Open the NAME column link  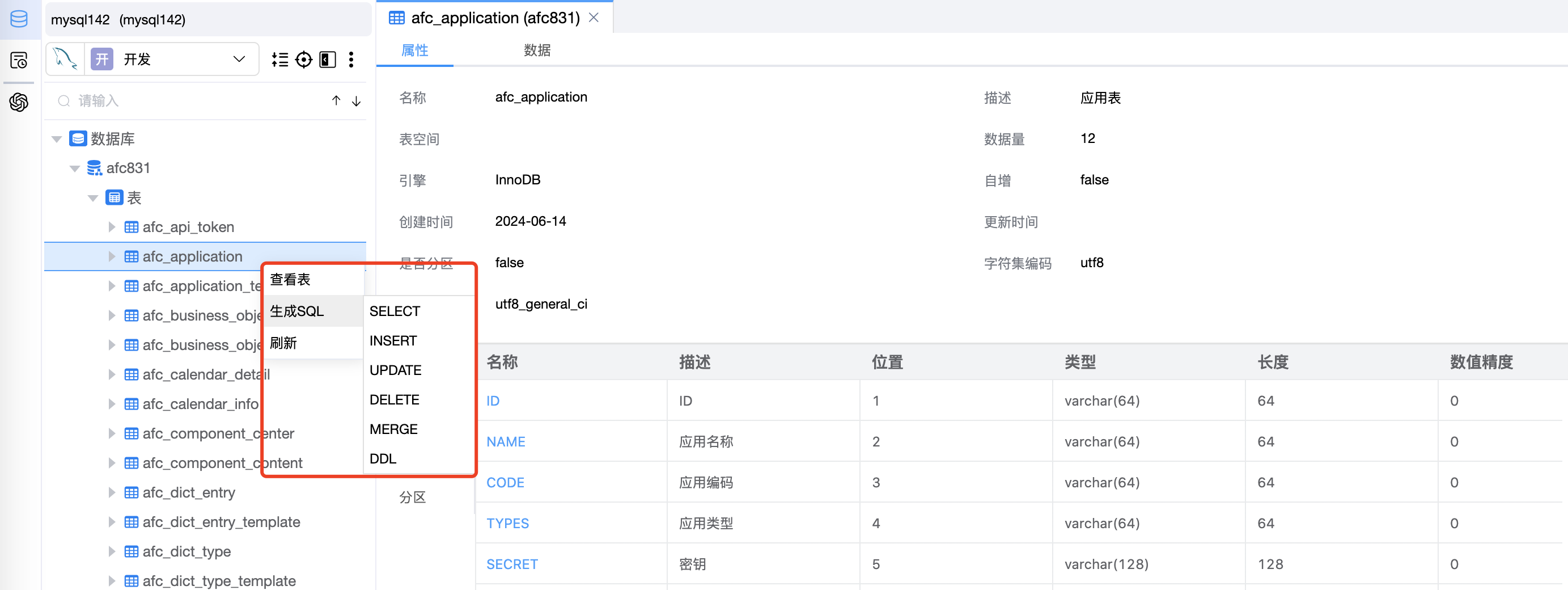pyautogui.click(x=506, y=441)
